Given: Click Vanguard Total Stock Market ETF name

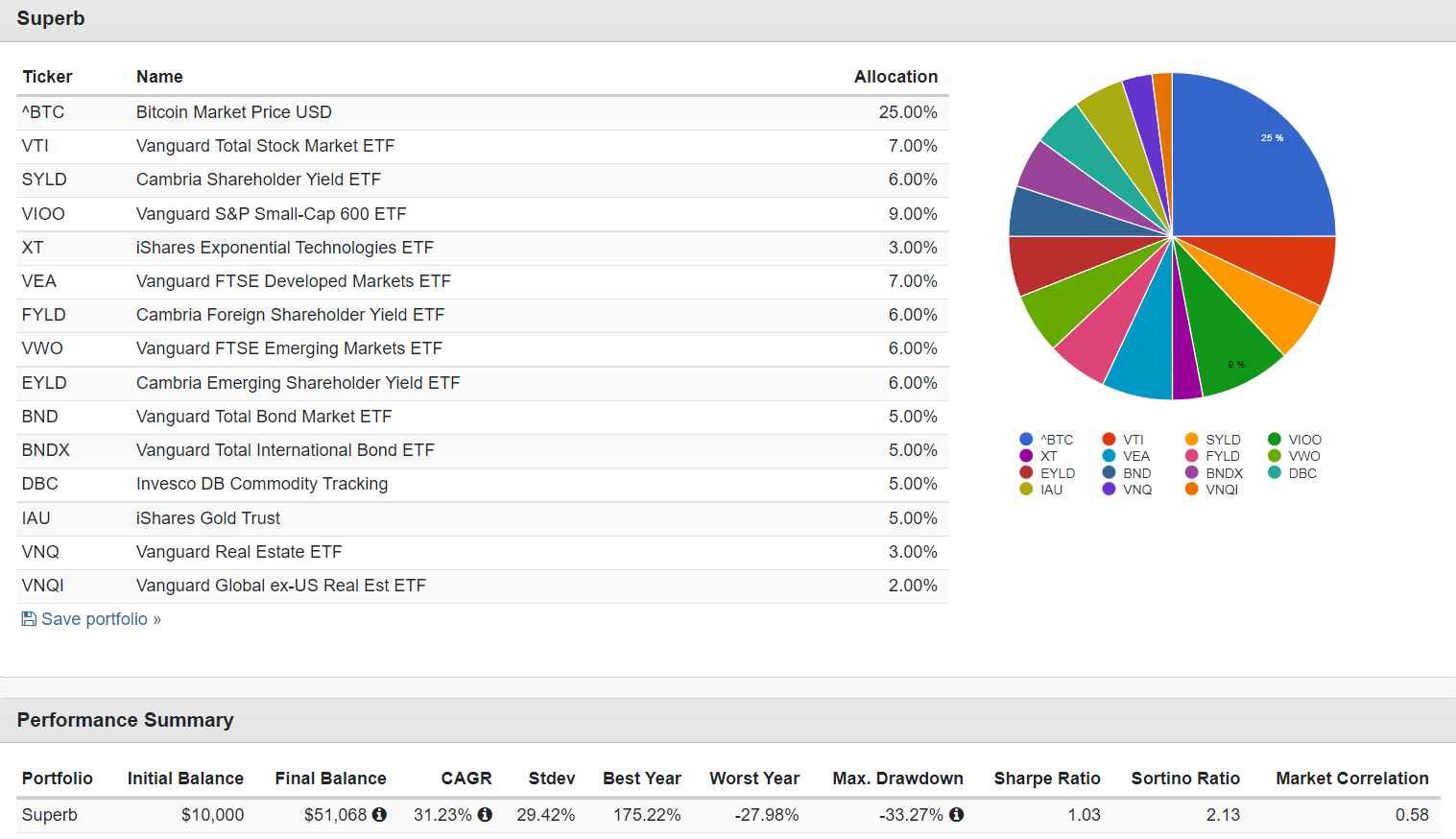Looking at the screenshot, I should click(x=266, y=146).
